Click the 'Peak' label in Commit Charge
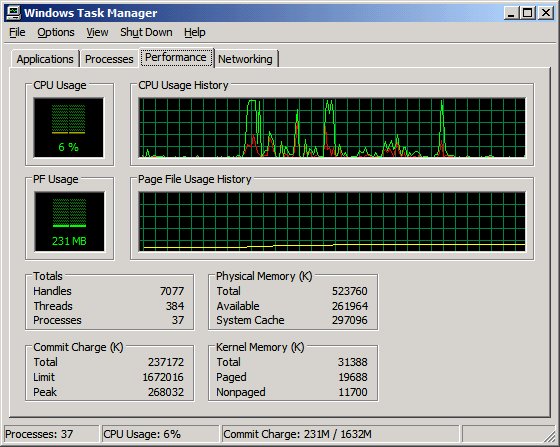The width and height of the screenshot is (560, 447). [x=45, y=392]
